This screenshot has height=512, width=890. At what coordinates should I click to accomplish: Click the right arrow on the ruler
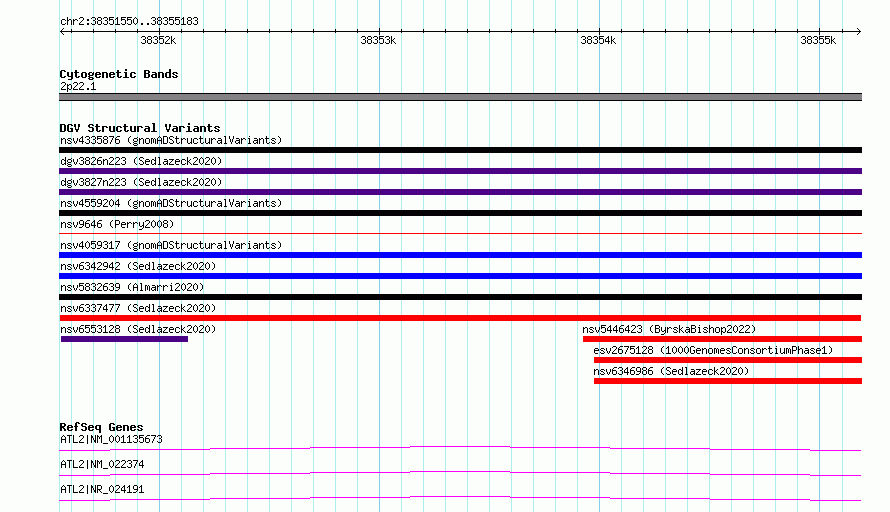pyautogui.click(x=859, y=31)
